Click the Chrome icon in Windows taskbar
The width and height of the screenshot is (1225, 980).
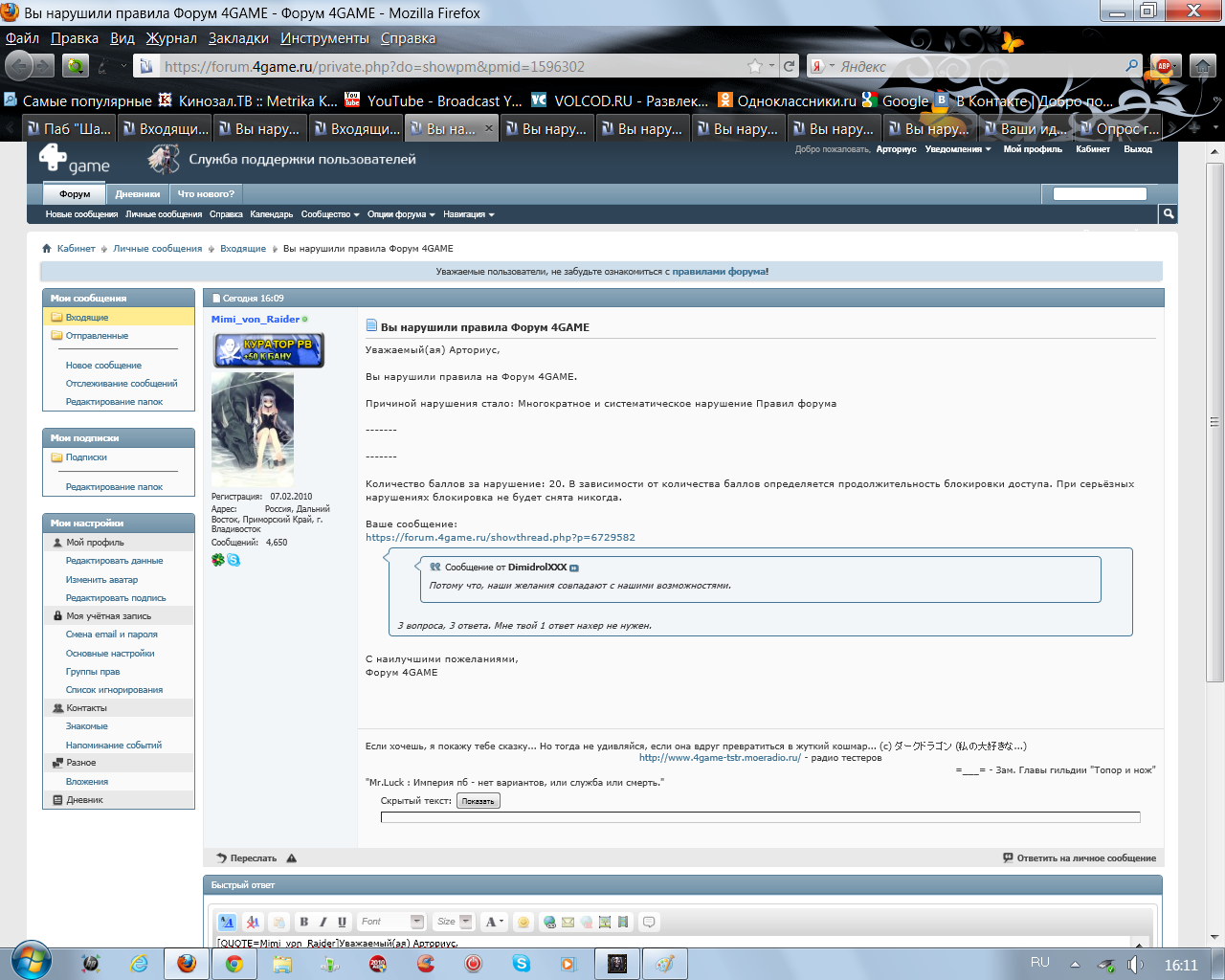pos(234,964)
